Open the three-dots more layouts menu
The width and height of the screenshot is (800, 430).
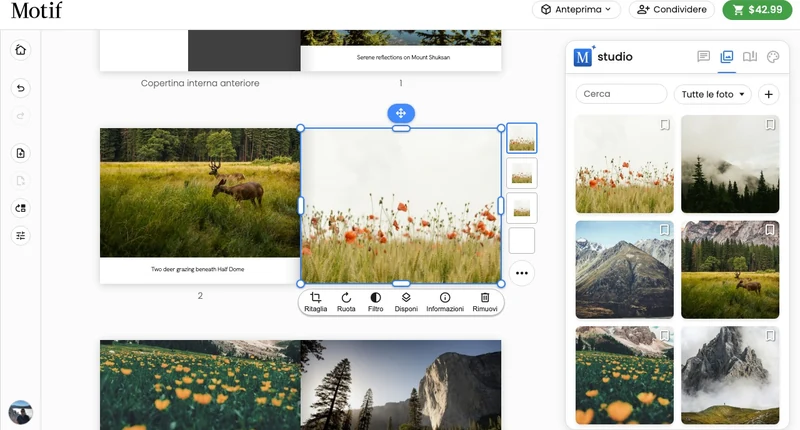pyautogui.click(x=521, y=273)
